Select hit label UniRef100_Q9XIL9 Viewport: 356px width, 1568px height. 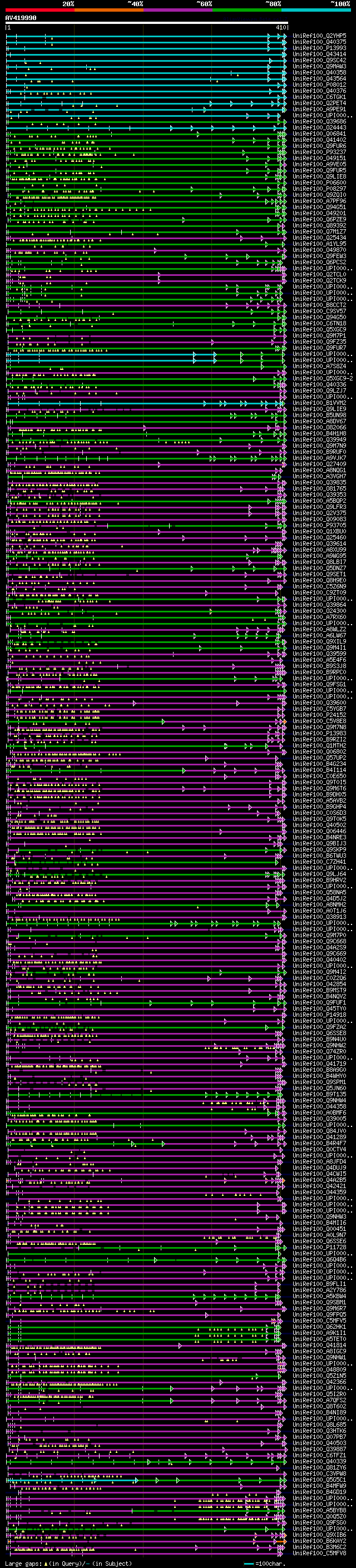click(319, 641)
